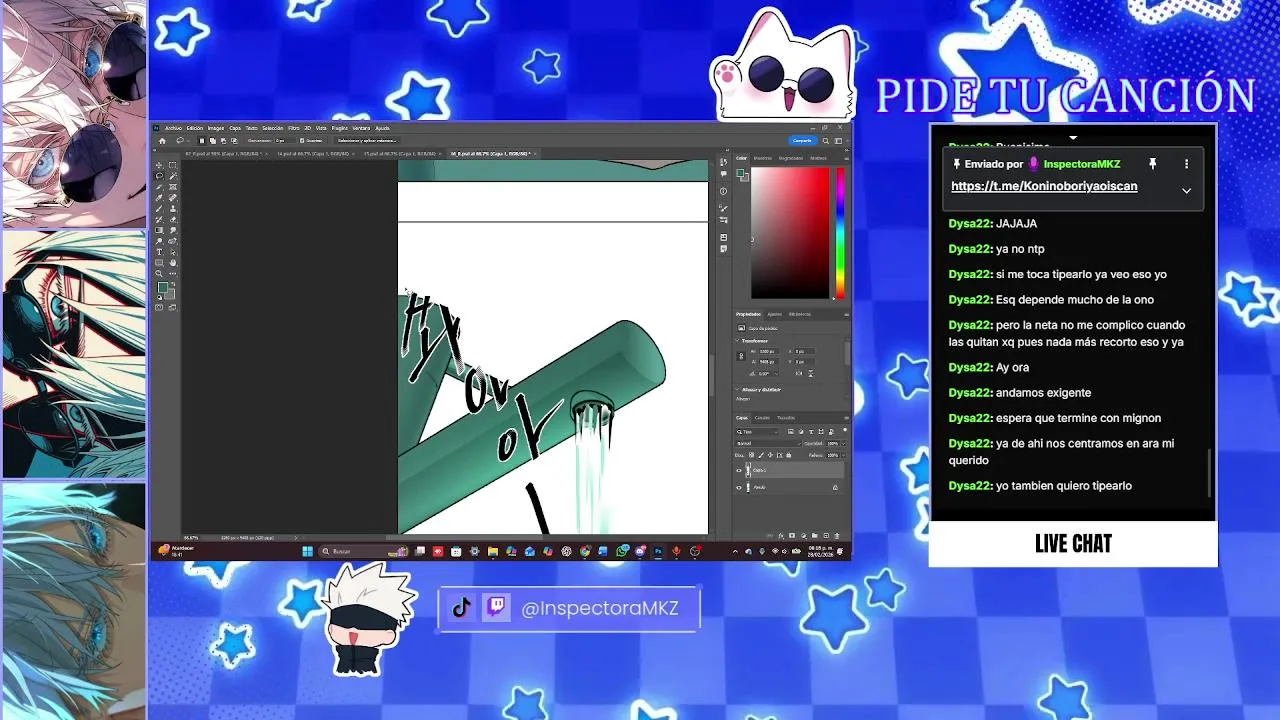Click the Twitch logo icon
This screenshot has width=1280, height=720.
tap(496, 608)
